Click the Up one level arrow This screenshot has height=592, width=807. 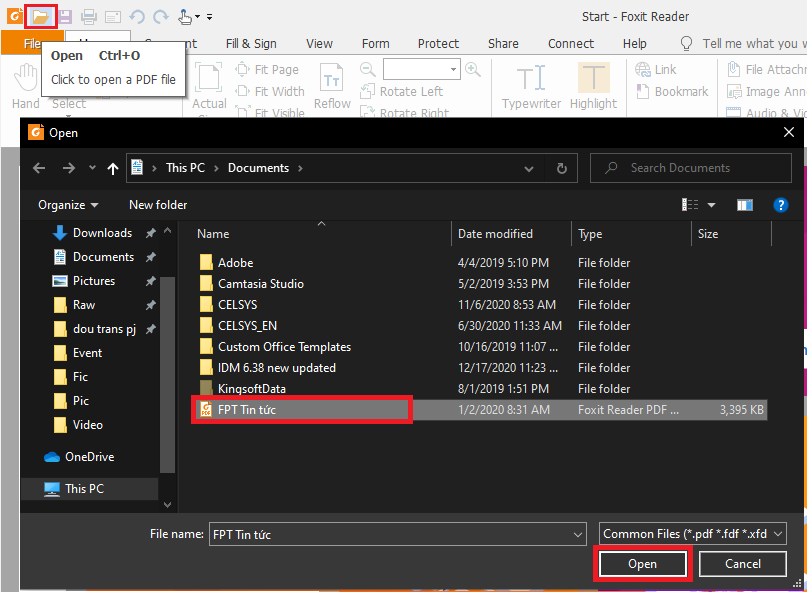113,168
